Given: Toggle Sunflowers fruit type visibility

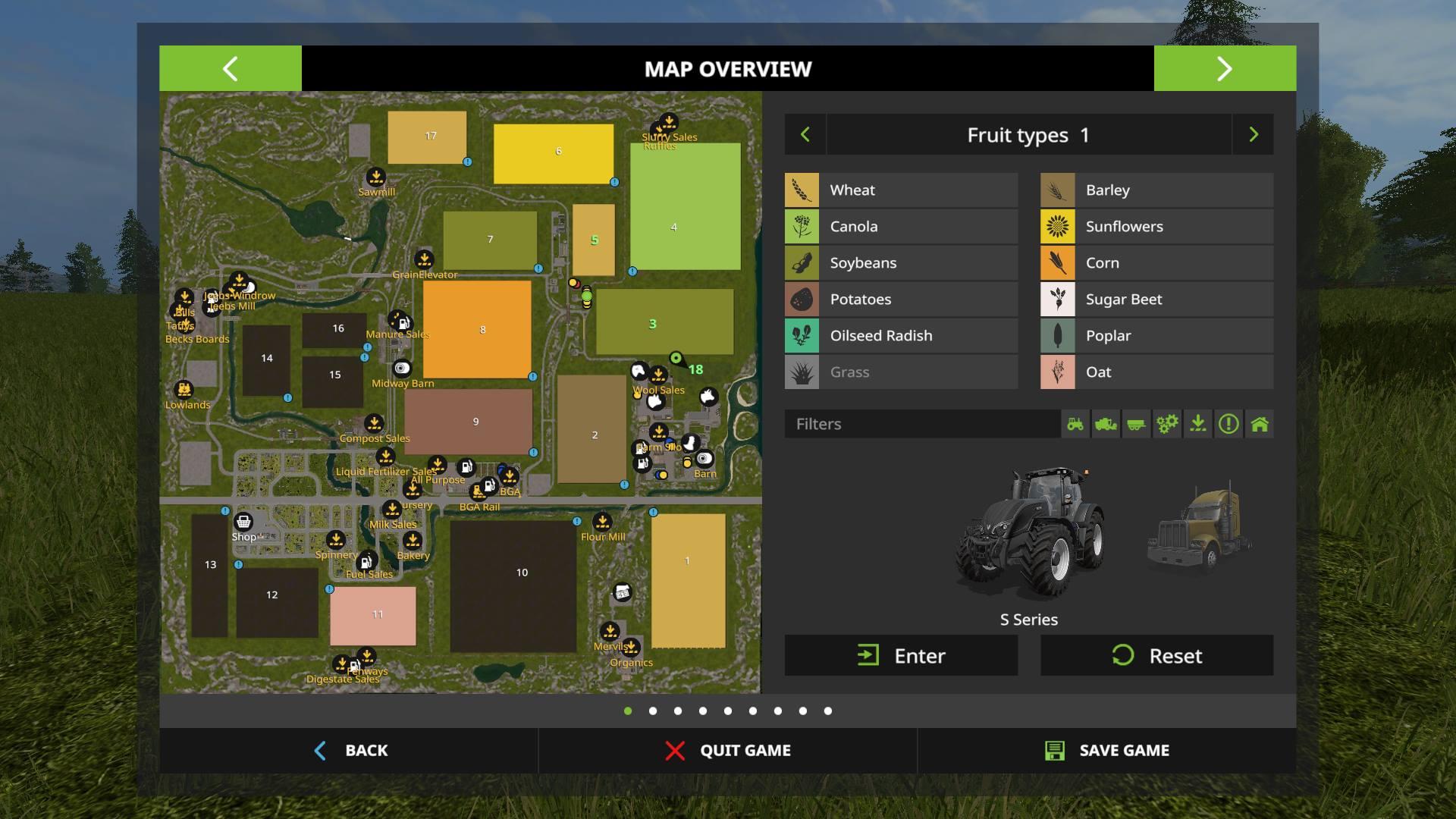Looking at the screenshot, I should [x=1156, y=227].
